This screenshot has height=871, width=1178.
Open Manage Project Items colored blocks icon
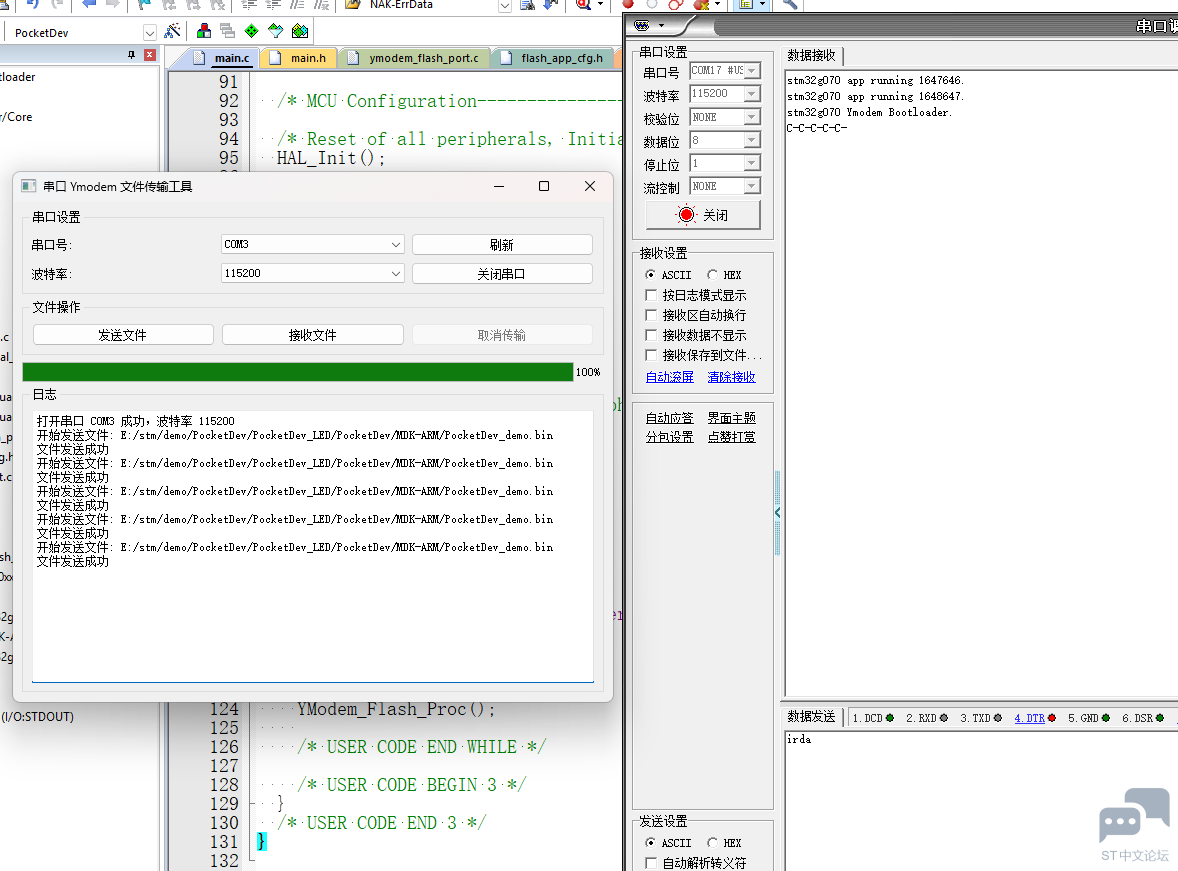[x=204, y=31]
